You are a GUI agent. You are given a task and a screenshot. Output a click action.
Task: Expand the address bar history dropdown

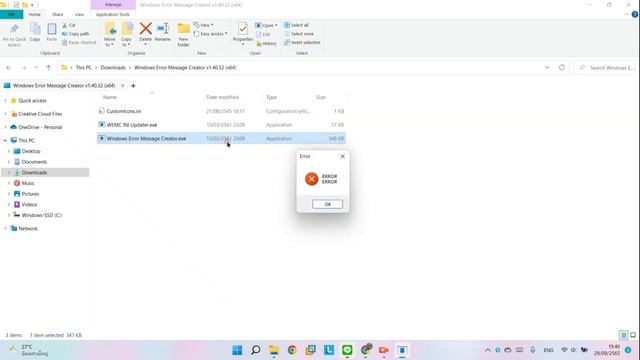click(x=547, y=67)
